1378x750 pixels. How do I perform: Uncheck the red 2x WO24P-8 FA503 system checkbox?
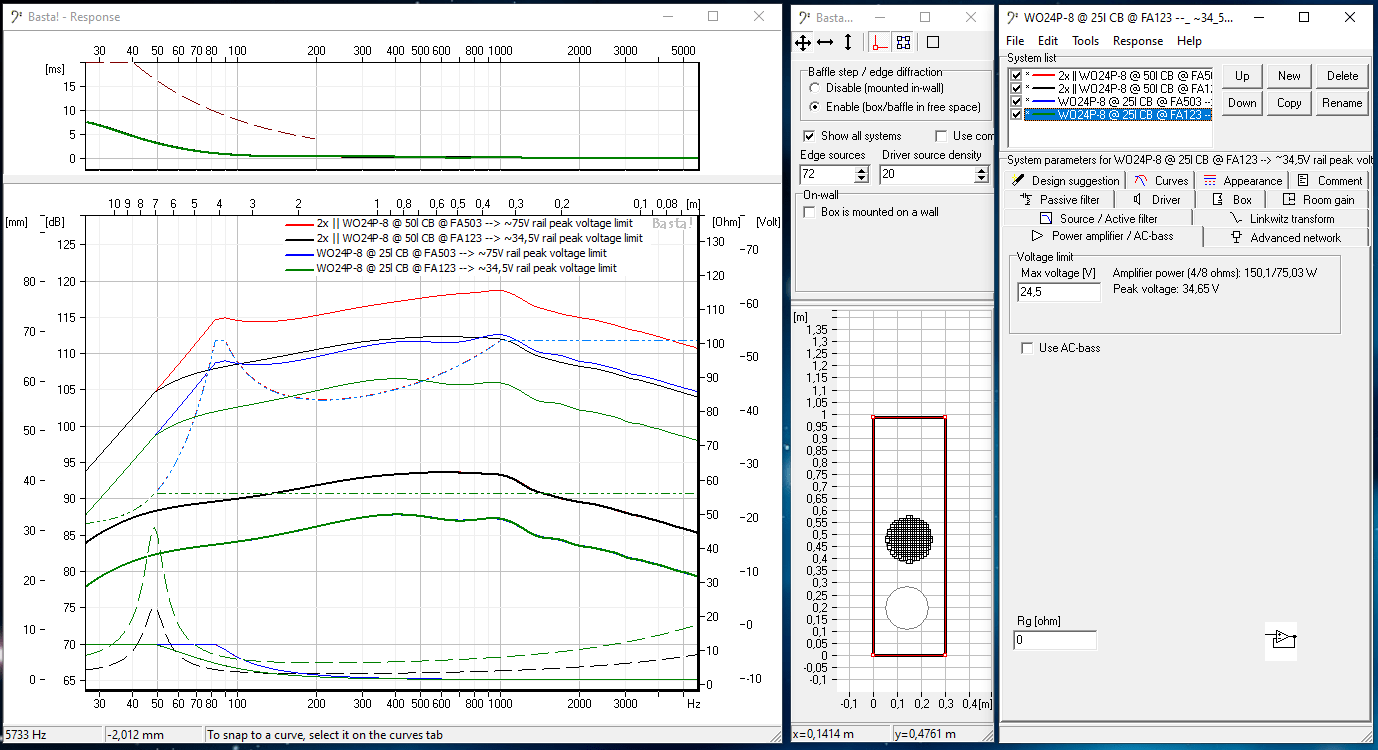[1016, 75]
